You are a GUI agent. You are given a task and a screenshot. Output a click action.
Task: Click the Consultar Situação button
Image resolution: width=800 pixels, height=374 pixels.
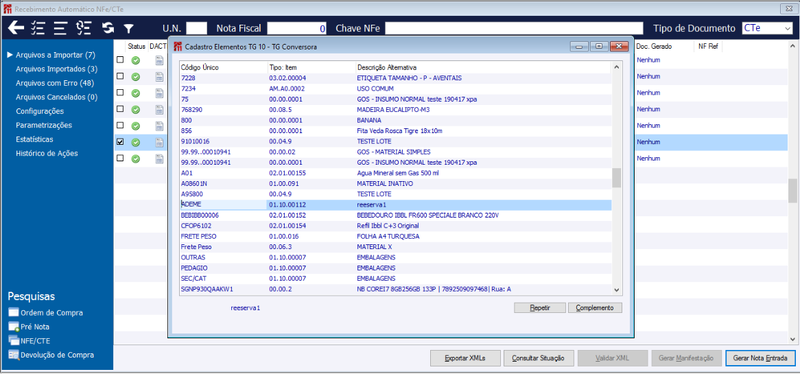click(x=538, y=358)
